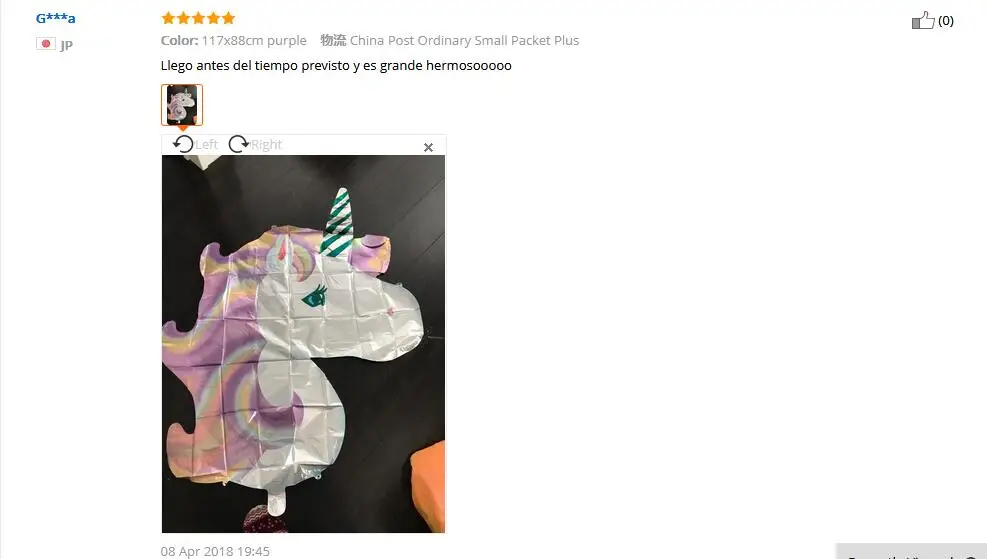Rotate the photo left with the counterclockwise arrow
Screen dimensions: 987x559
click(x=183, y=144)
